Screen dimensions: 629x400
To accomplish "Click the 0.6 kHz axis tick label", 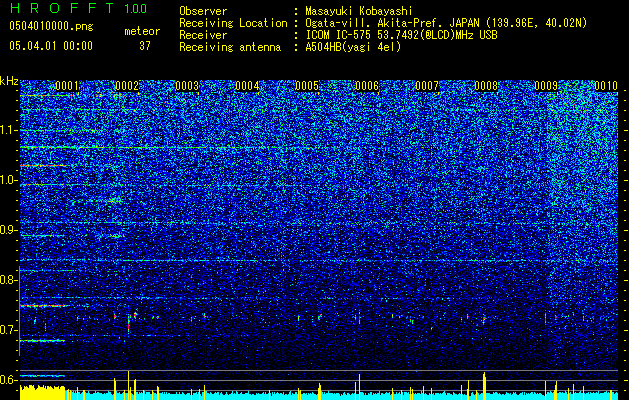I will pos(9,380).
